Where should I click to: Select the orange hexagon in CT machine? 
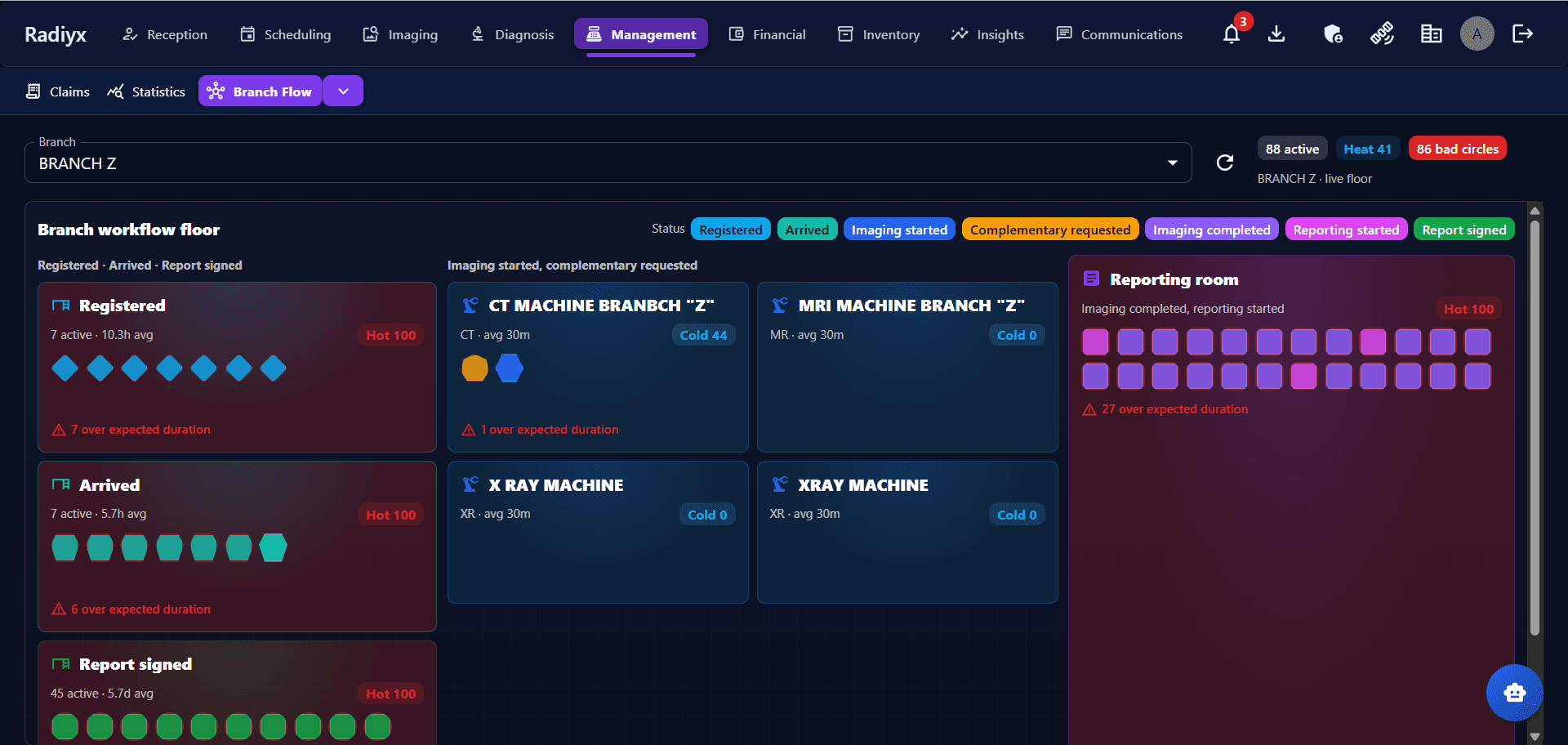474,368
